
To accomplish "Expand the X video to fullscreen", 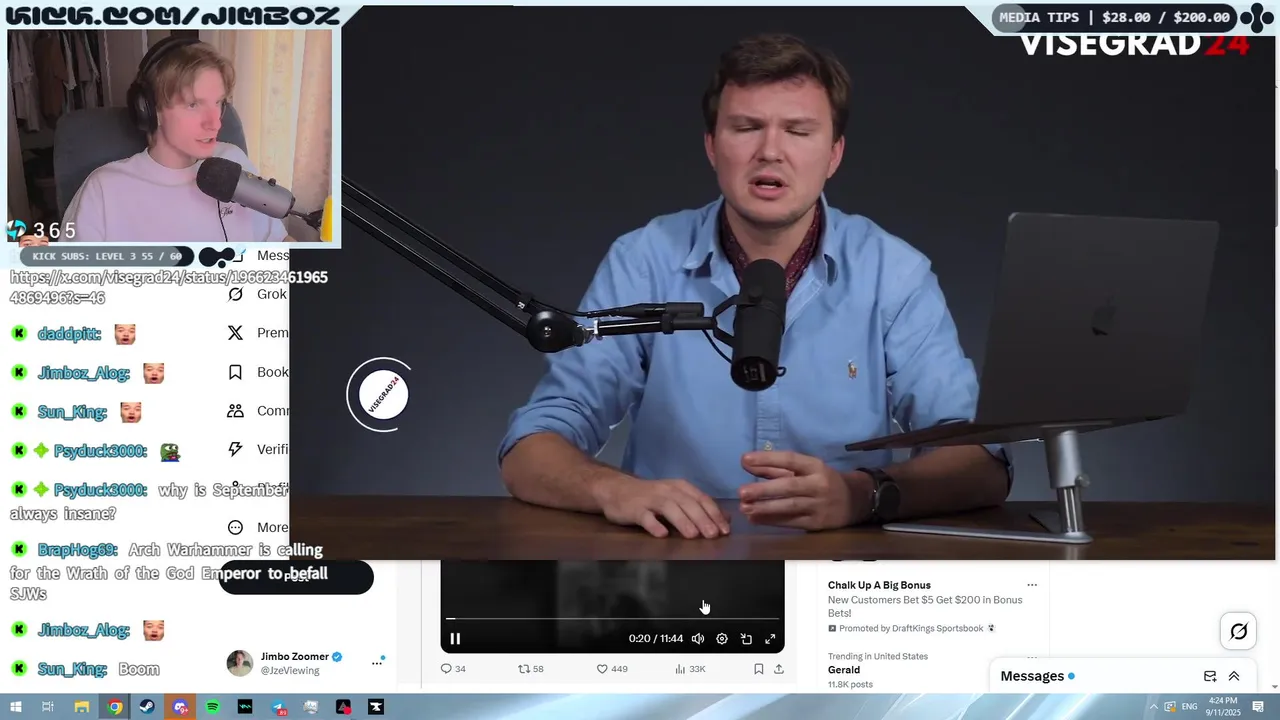I will (770, 639).
